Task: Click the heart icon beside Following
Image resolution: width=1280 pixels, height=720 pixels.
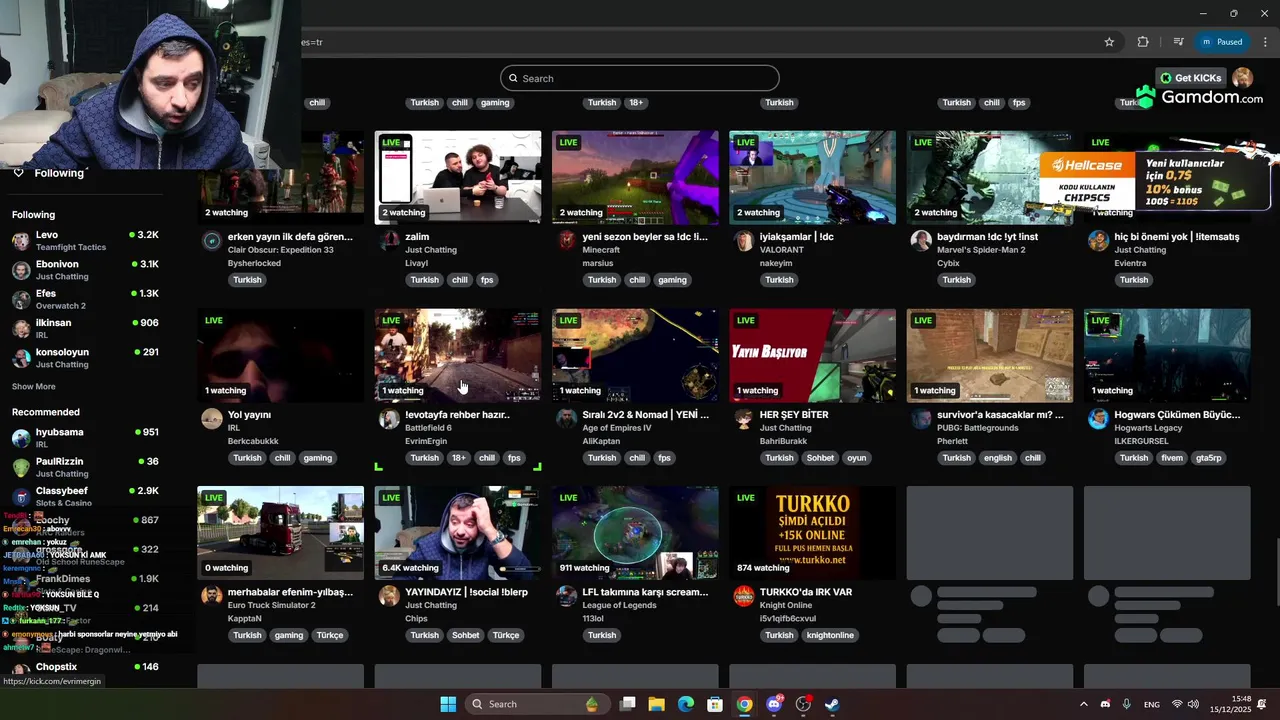Action: pyautogui.click(x=18, y=173)
